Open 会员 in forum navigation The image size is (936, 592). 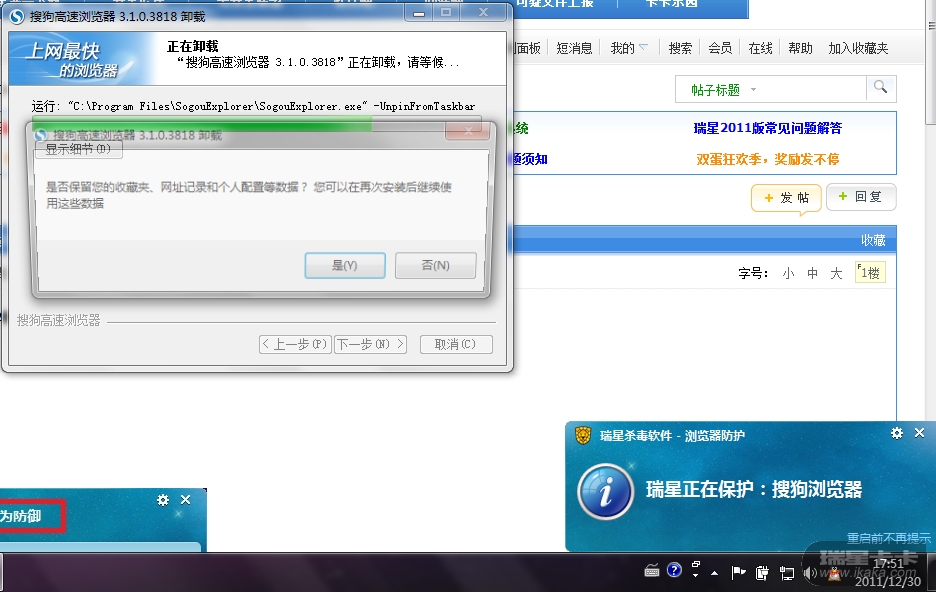coord(720,48)
